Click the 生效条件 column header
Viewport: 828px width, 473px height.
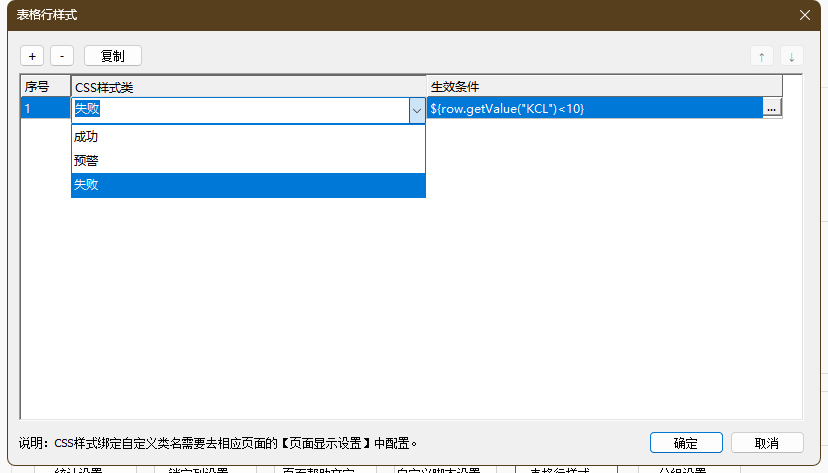[604, 87]
